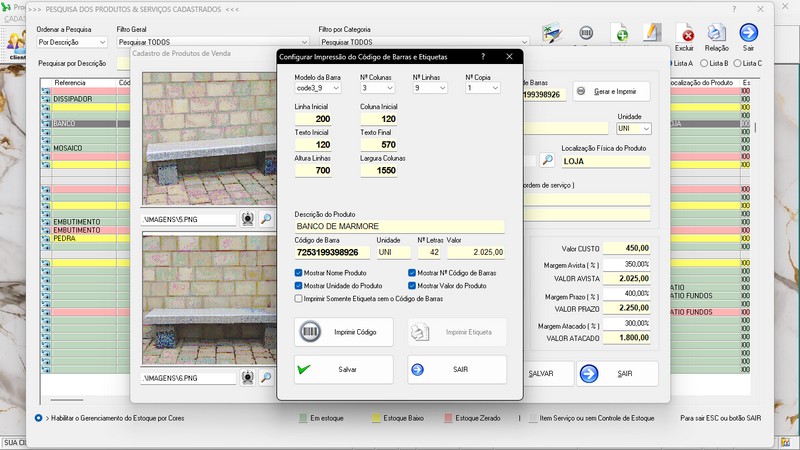This screenshot has height=450, width=800.
Task: Click the Salvar button in barcode dialog
Action: click(344, 369)
